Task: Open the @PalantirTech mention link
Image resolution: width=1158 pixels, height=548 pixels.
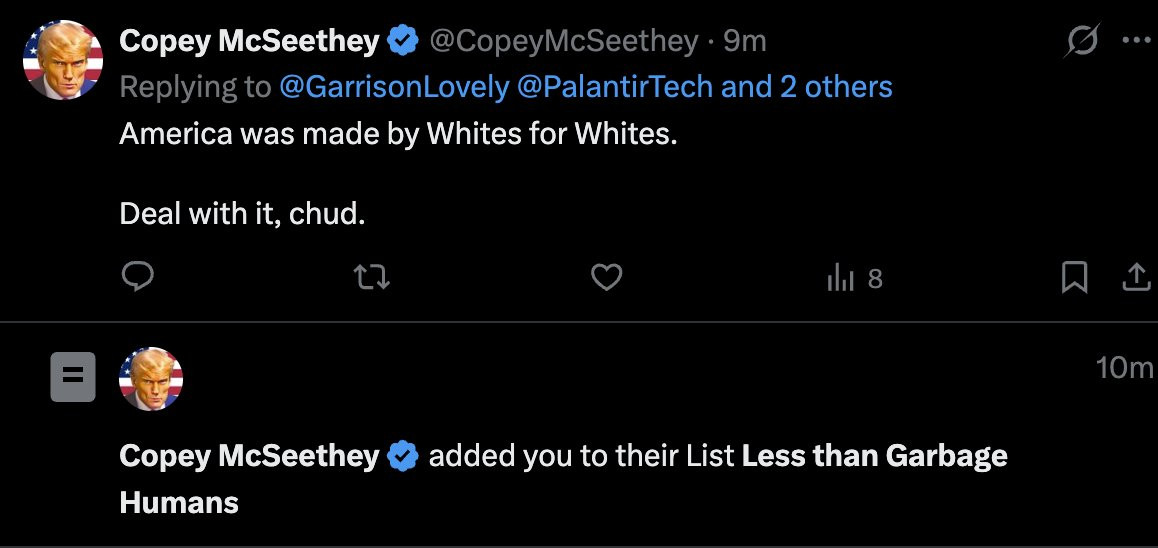Action: tap(615, 87)
